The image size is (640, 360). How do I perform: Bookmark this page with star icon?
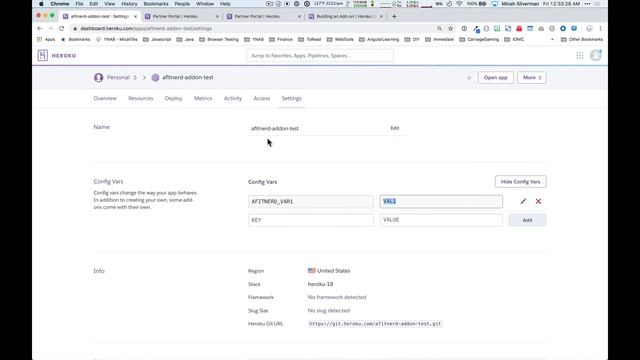point(451,29)
